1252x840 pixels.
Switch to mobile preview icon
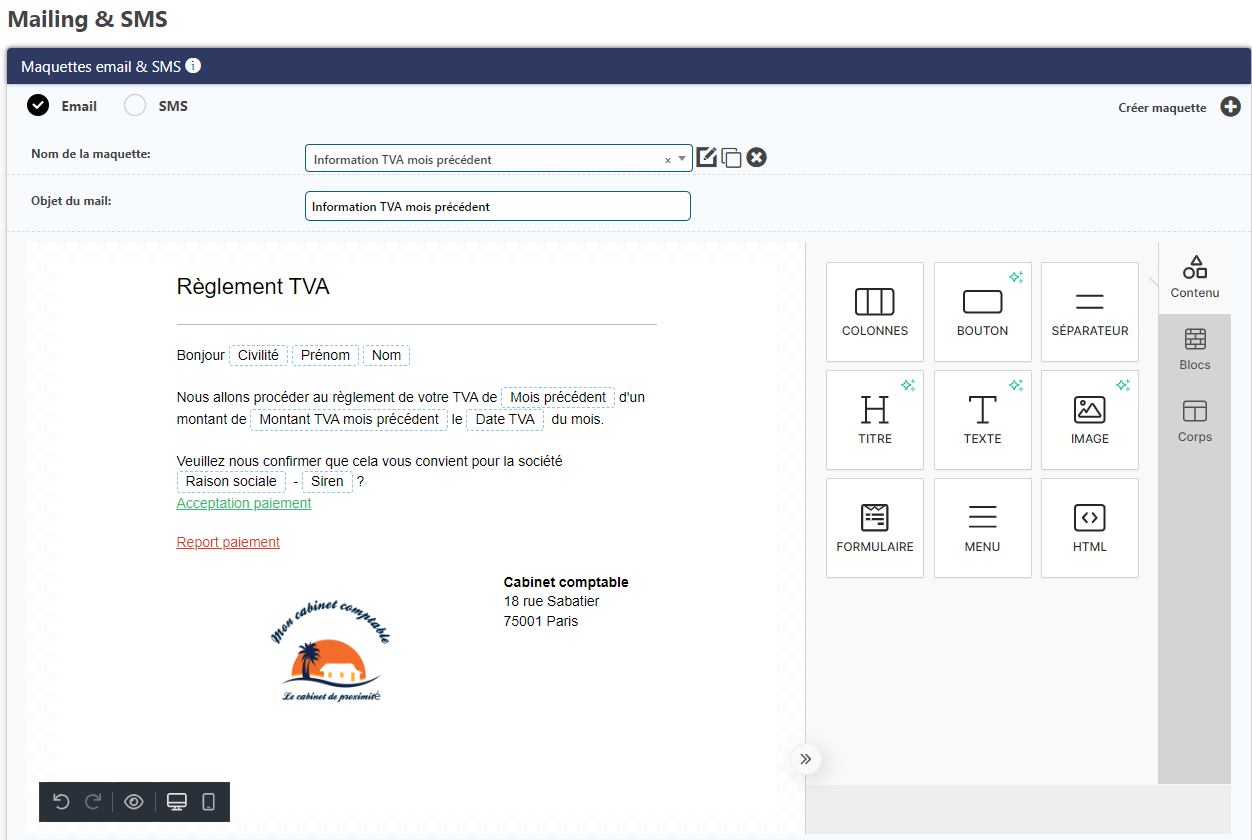pos(209,802)
